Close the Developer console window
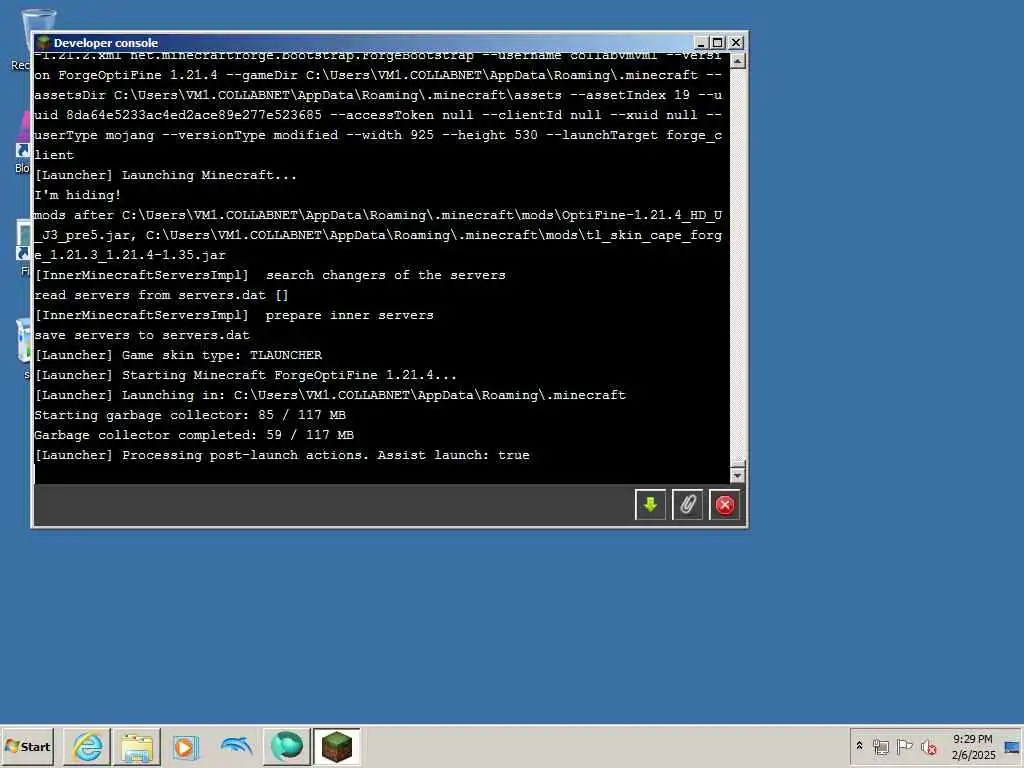 [736, 42]
